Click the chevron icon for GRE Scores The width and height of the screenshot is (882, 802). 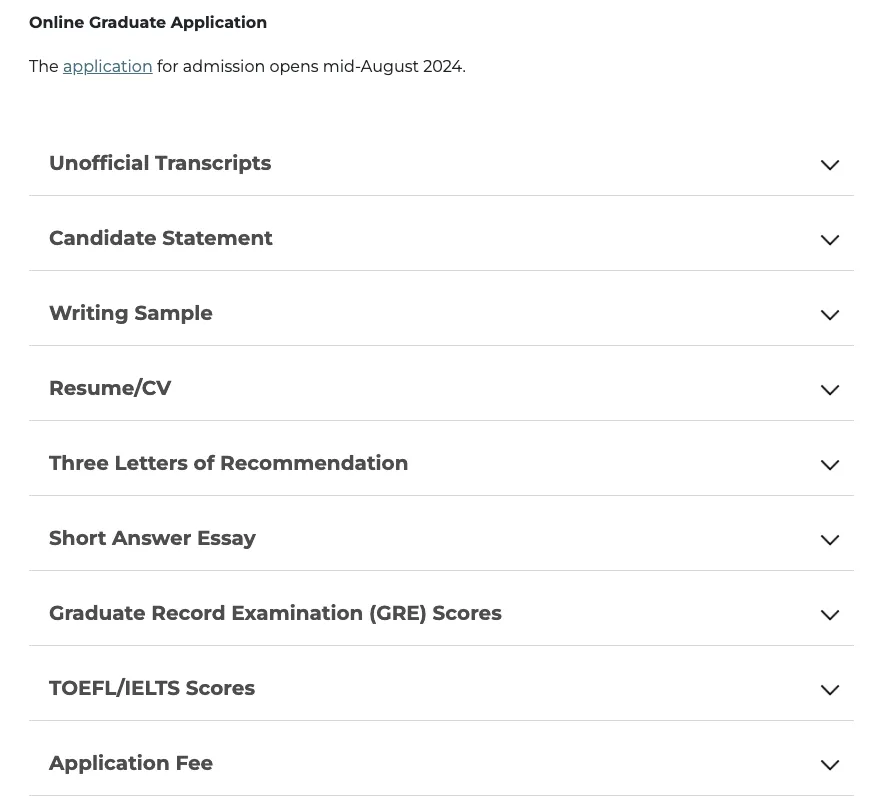tap(830, 615)
